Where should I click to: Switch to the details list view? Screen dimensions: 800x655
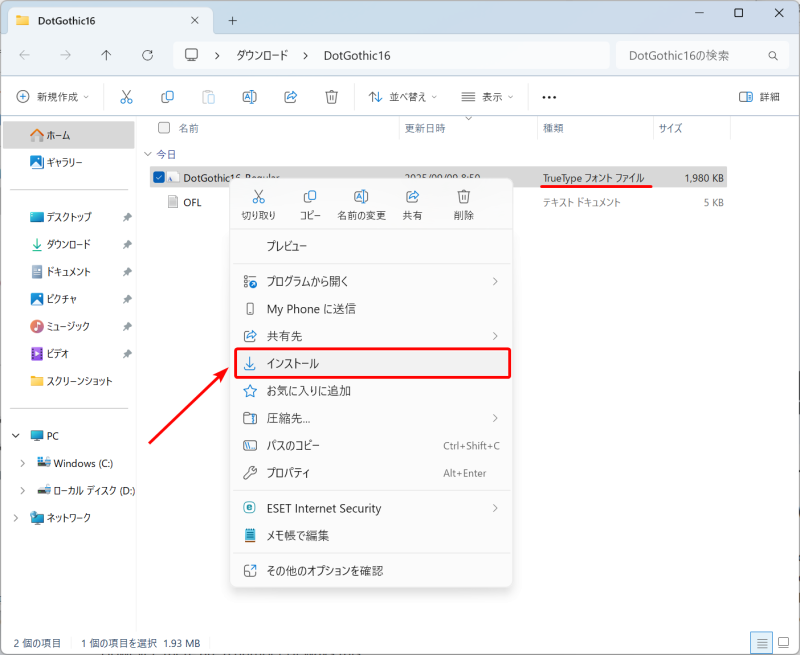point(762,641)
